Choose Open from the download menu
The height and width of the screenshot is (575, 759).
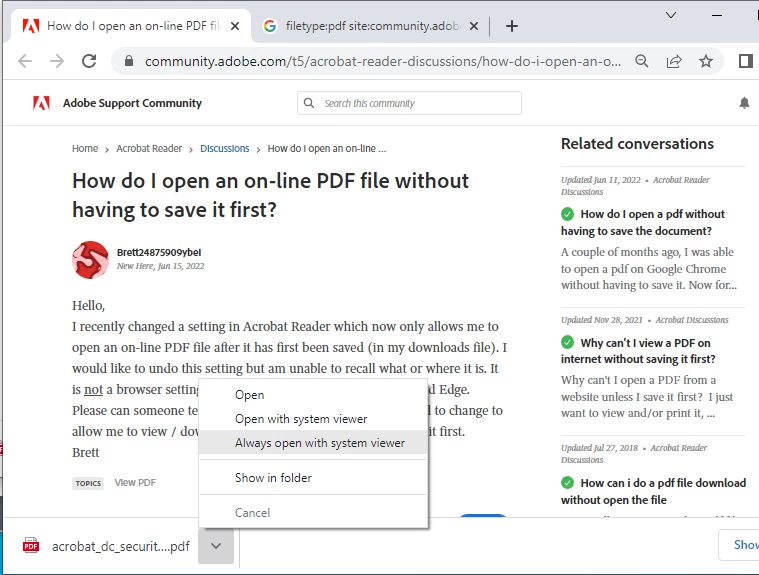pos(313,395)
